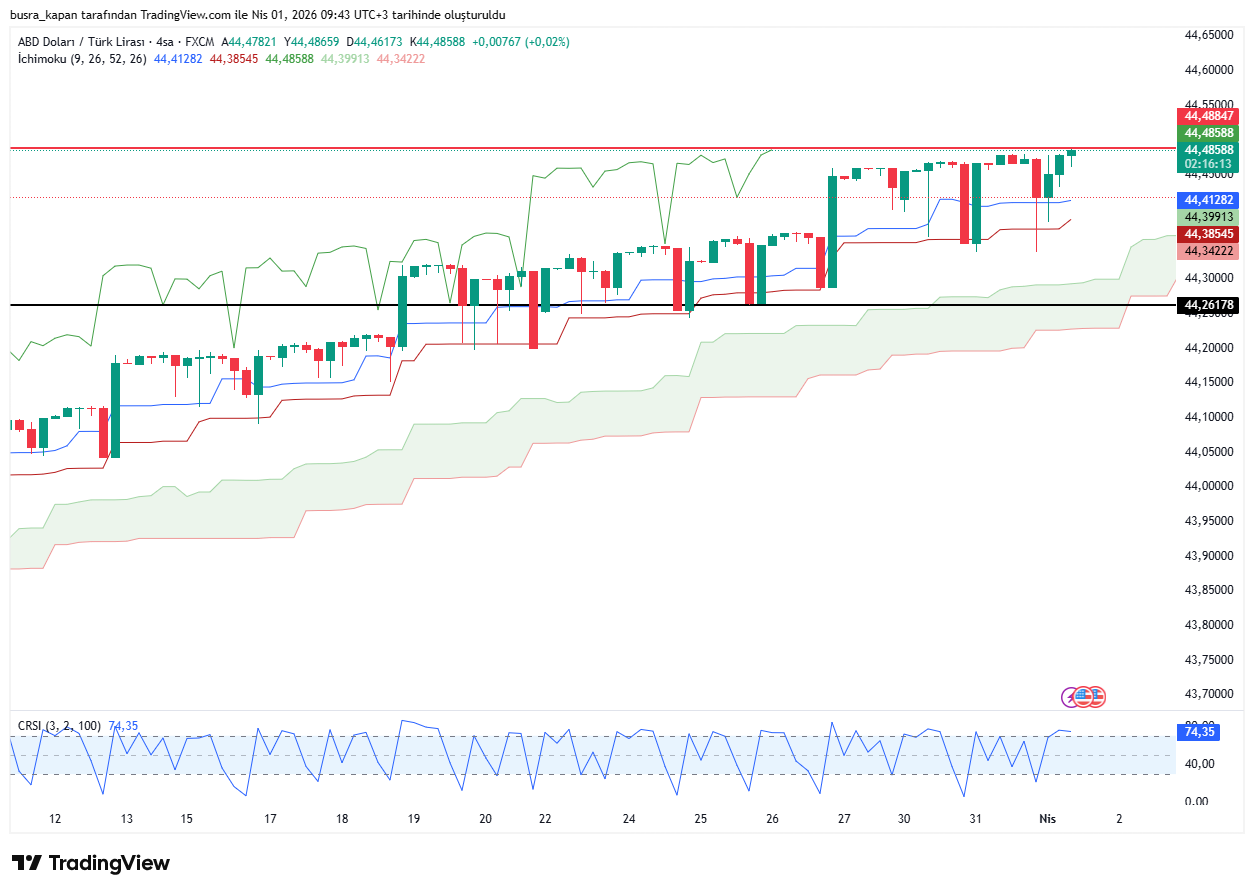
Task: Click the dark red 44,38545 axis label
Action: click(x=1208, y=234)
